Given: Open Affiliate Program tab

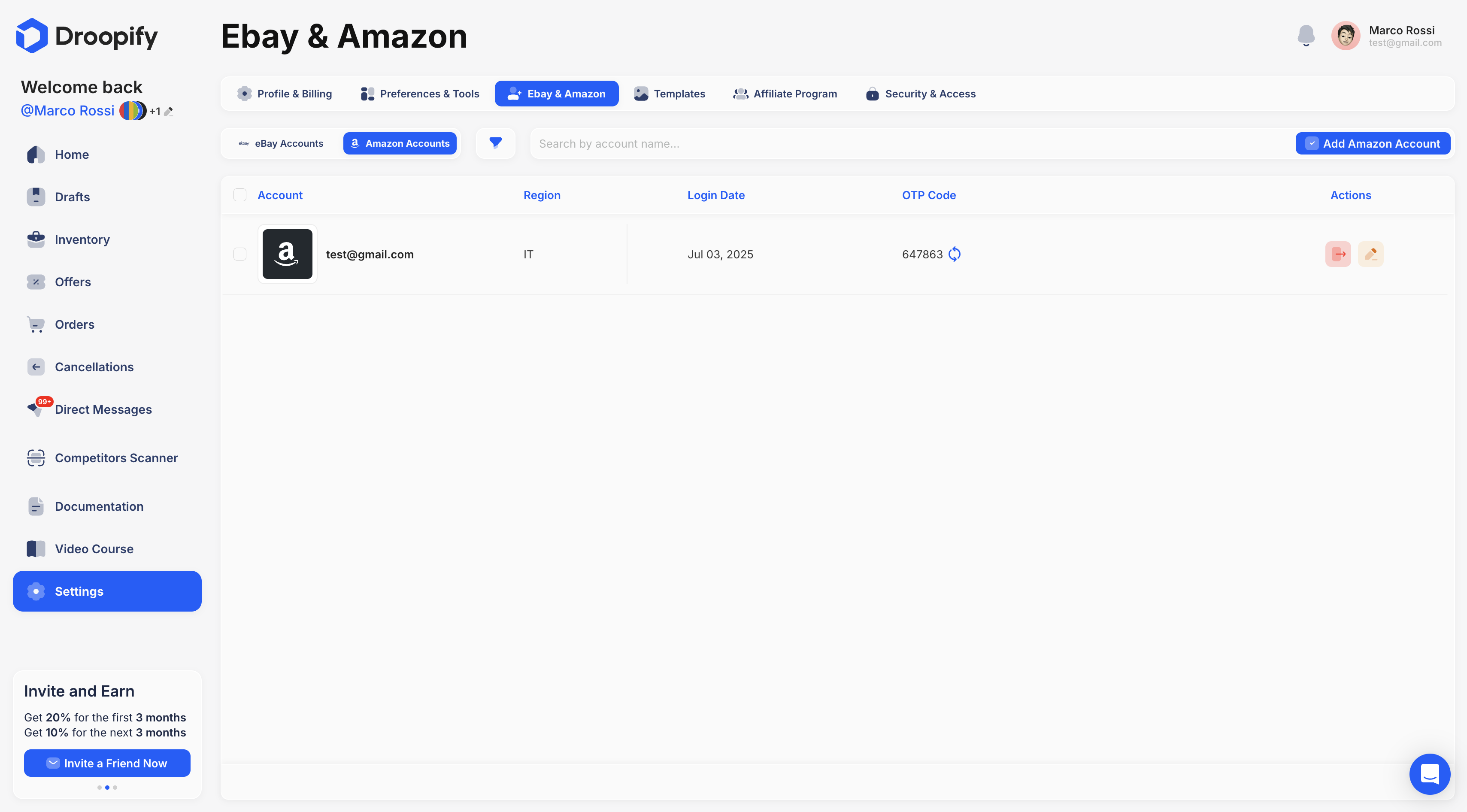Looking at the screenshot, I should (x=785, y=94).
